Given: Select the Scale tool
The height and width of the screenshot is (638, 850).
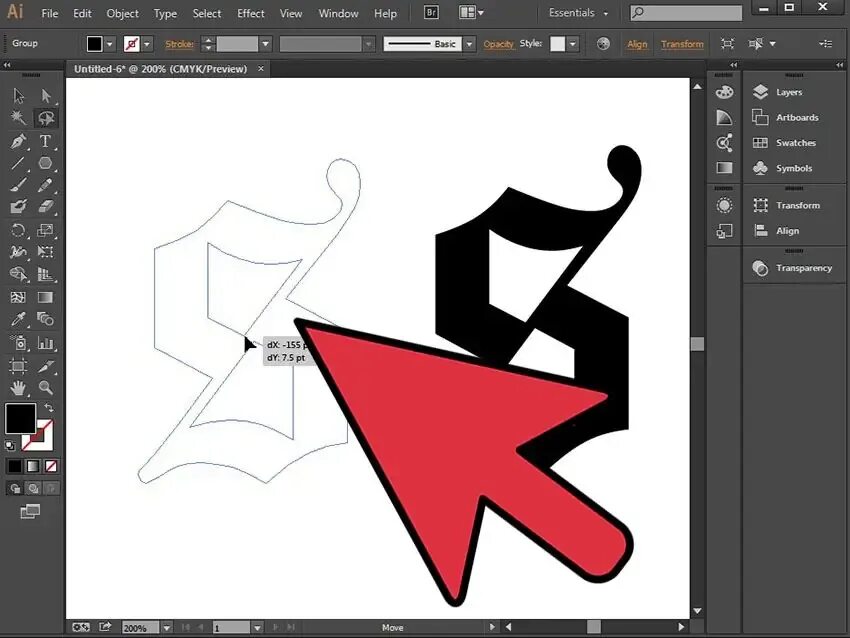Looking at the screenshot, I should (46, 230).
